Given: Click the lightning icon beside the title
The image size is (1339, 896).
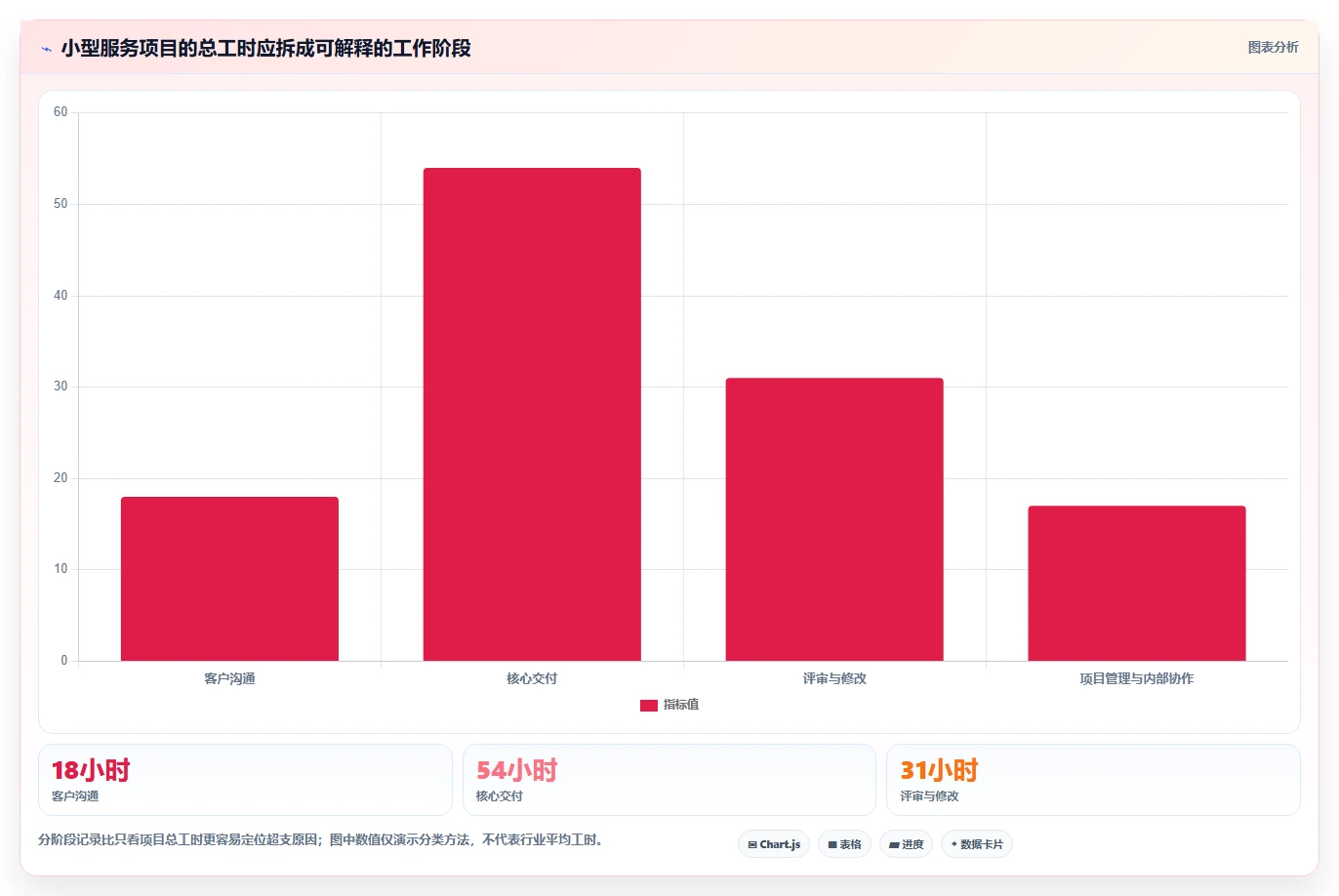Looking at the screenshot, I should [x=46, y=49].
